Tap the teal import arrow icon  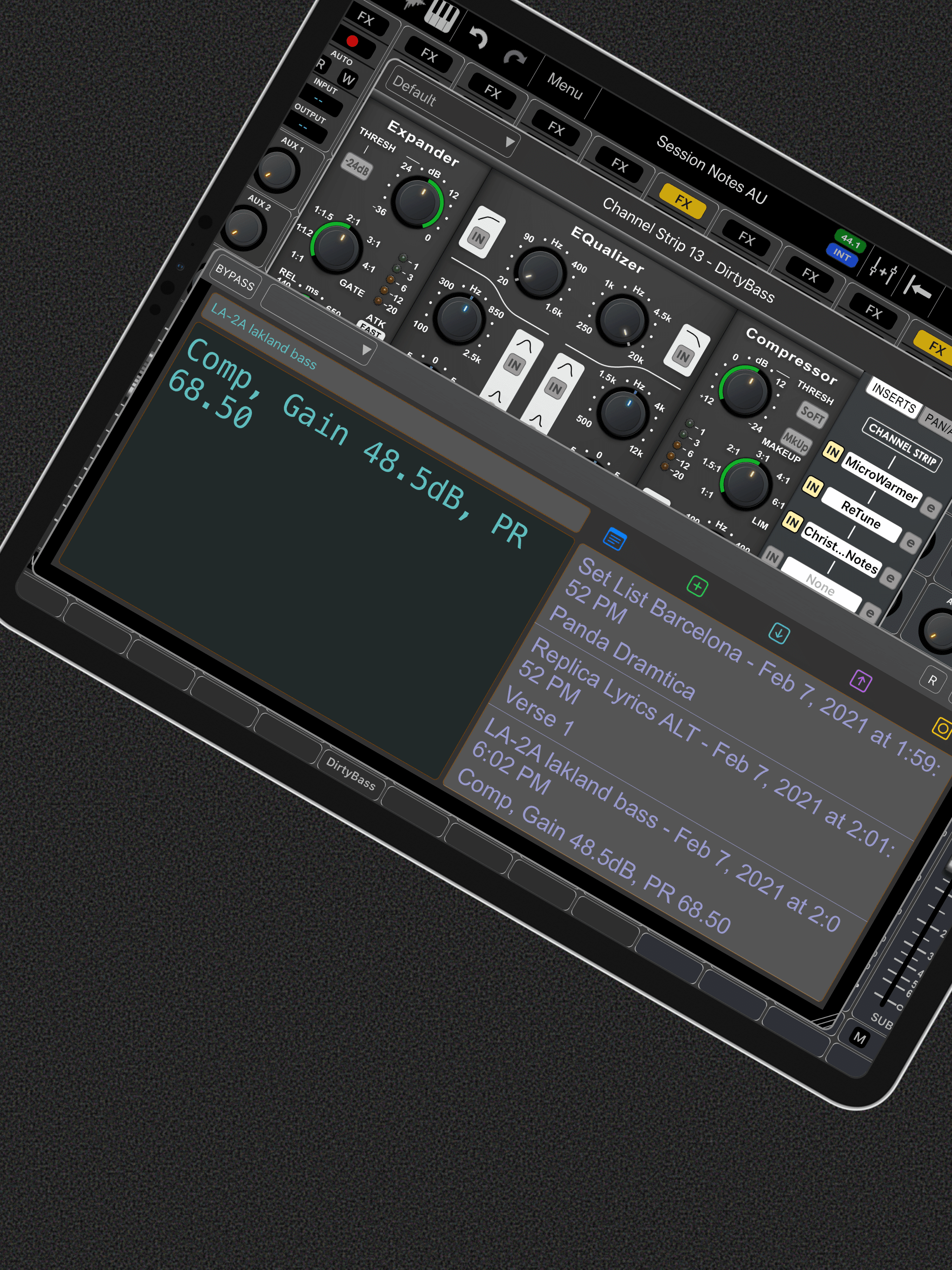[779, 633]
